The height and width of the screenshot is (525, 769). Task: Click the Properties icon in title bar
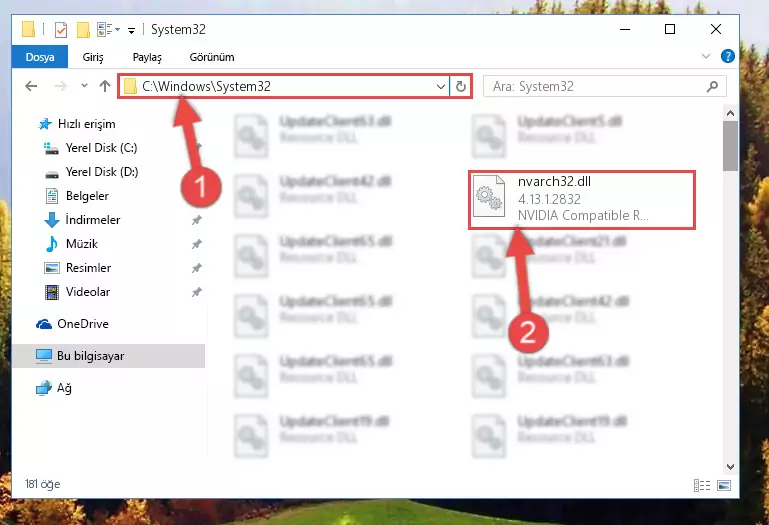click(x=61, y=30)
